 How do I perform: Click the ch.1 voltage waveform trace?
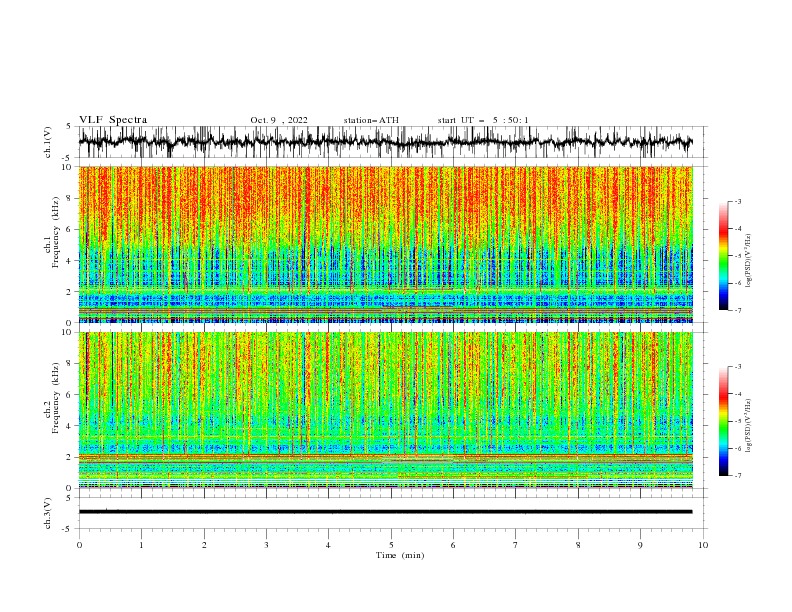pyautogui.click(x=385, y=142)
